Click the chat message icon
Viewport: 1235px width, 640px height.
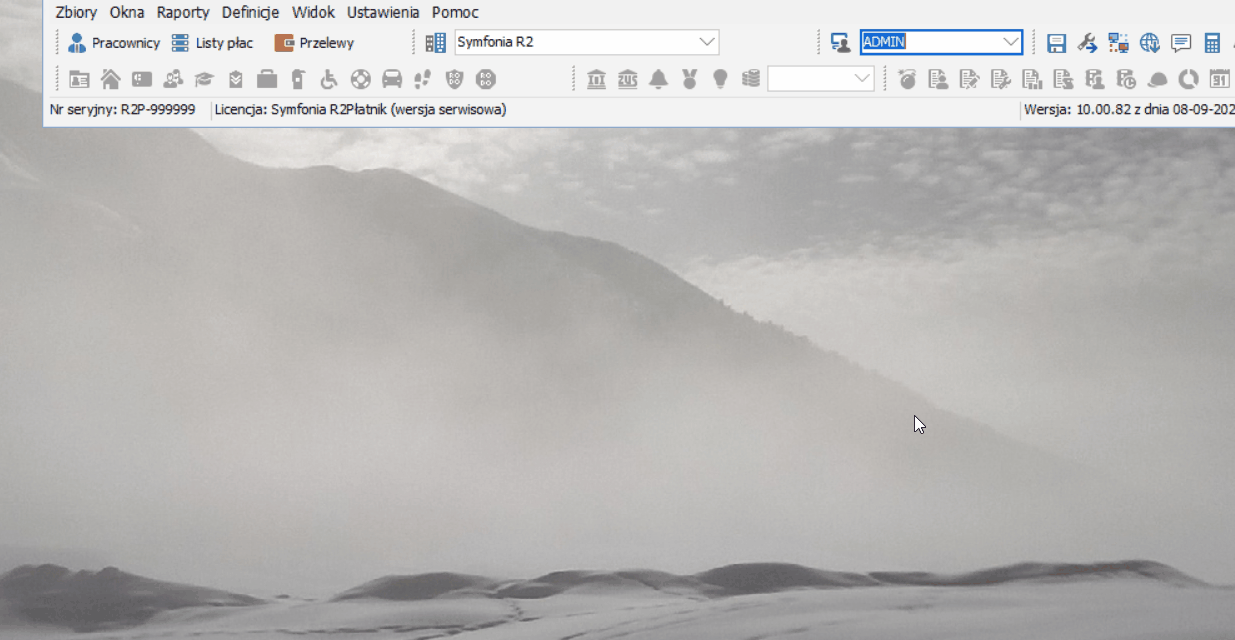1181,43
